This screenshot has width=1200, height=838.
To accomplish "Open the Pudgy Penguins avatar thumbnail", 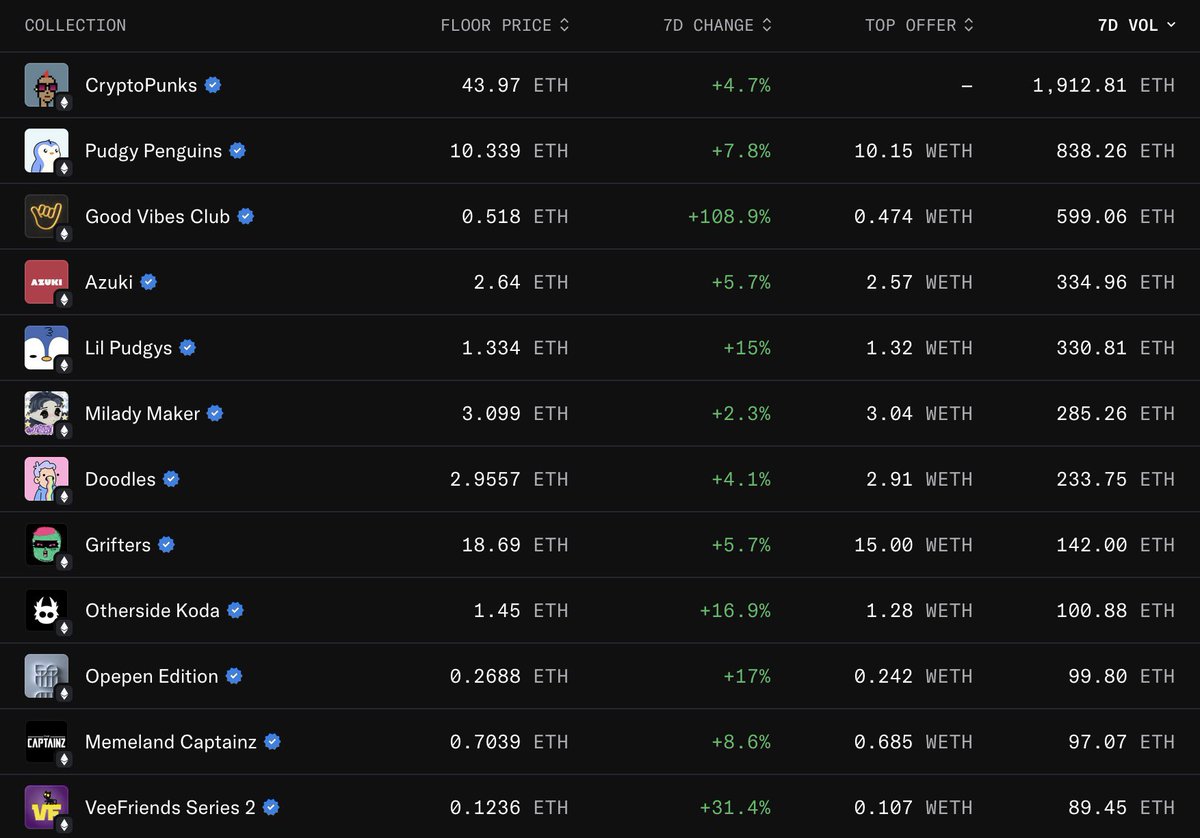I will (x=47, y=151).
